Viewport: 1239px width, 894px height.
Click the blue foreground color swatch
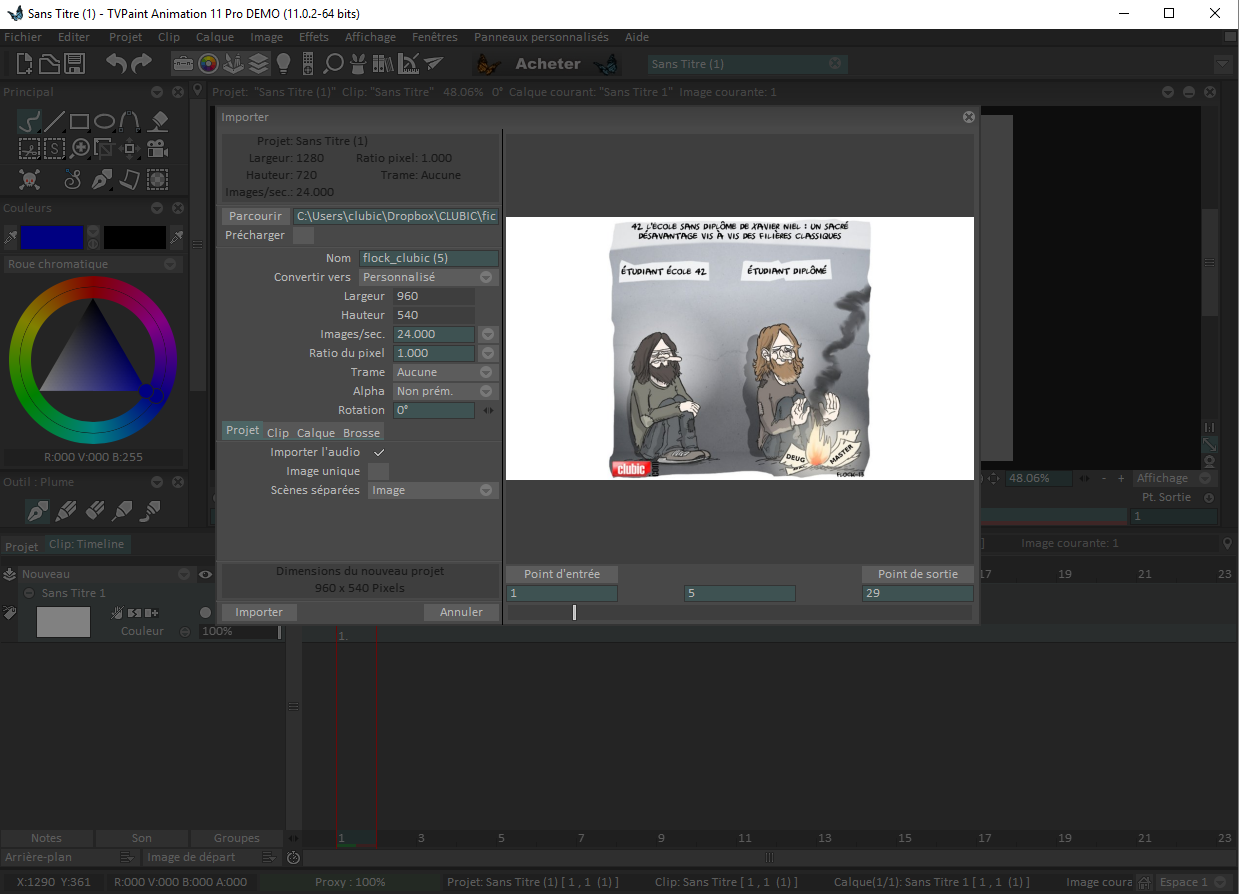coord(52,237)
